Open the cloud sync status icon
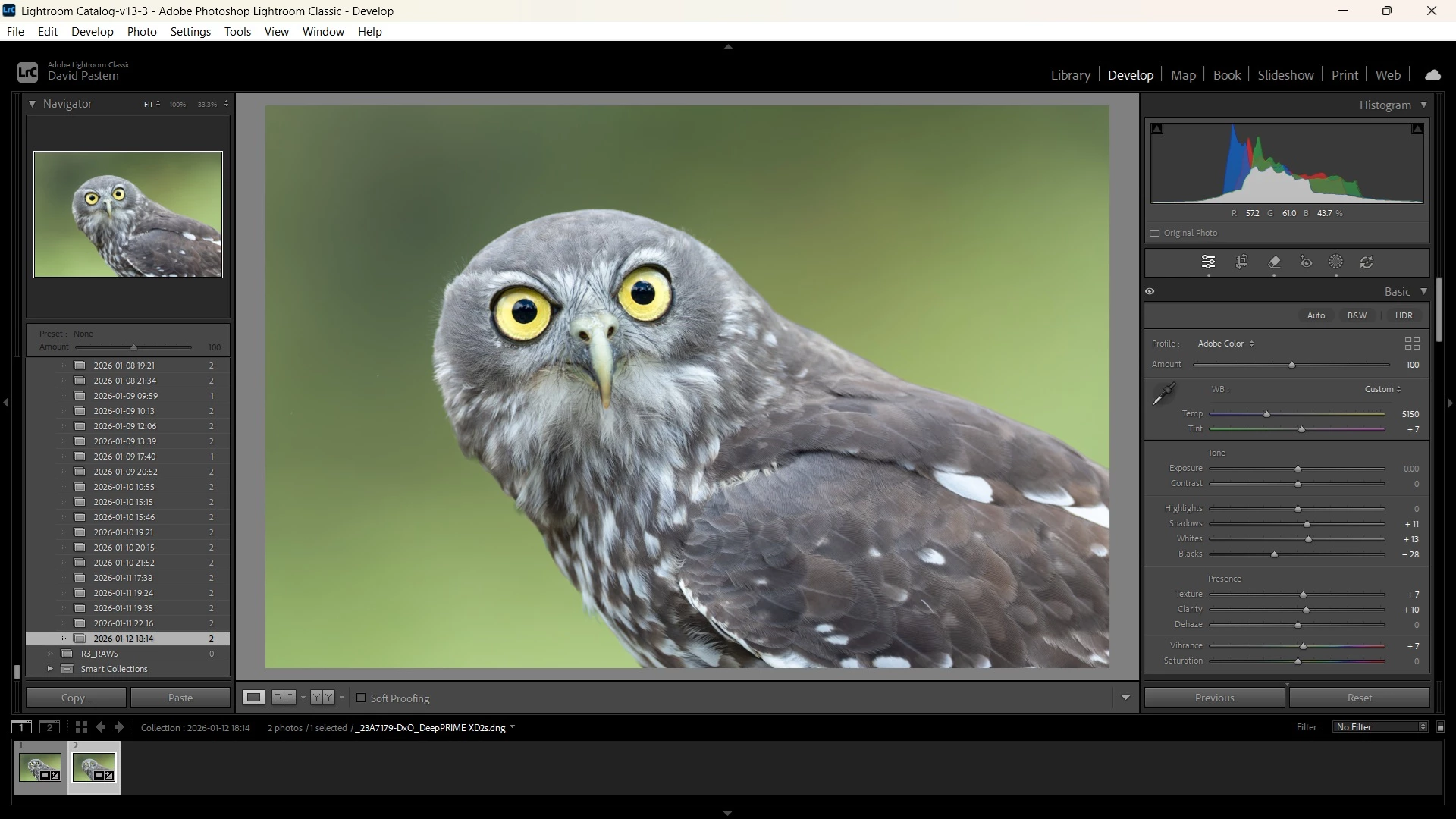 pos(1432,74)
